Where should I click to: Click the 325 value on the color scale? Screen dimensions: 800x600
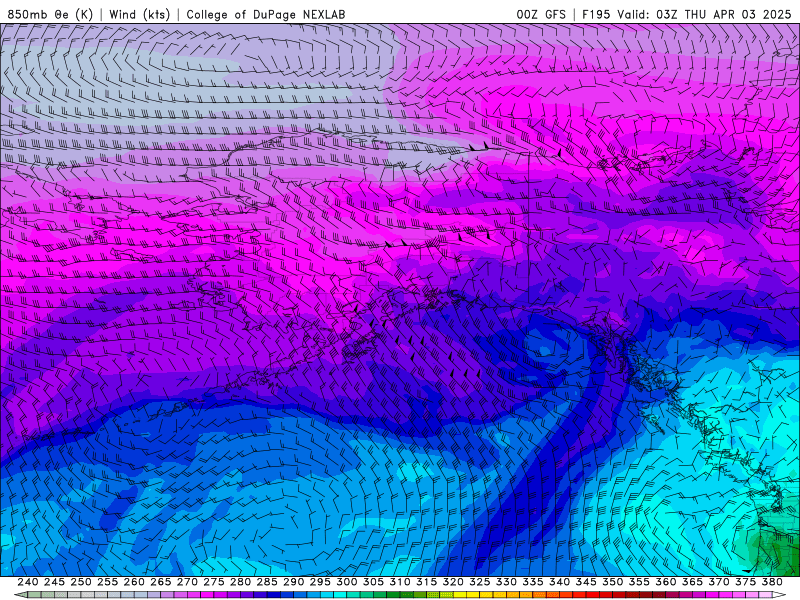(x=480, y=582)
